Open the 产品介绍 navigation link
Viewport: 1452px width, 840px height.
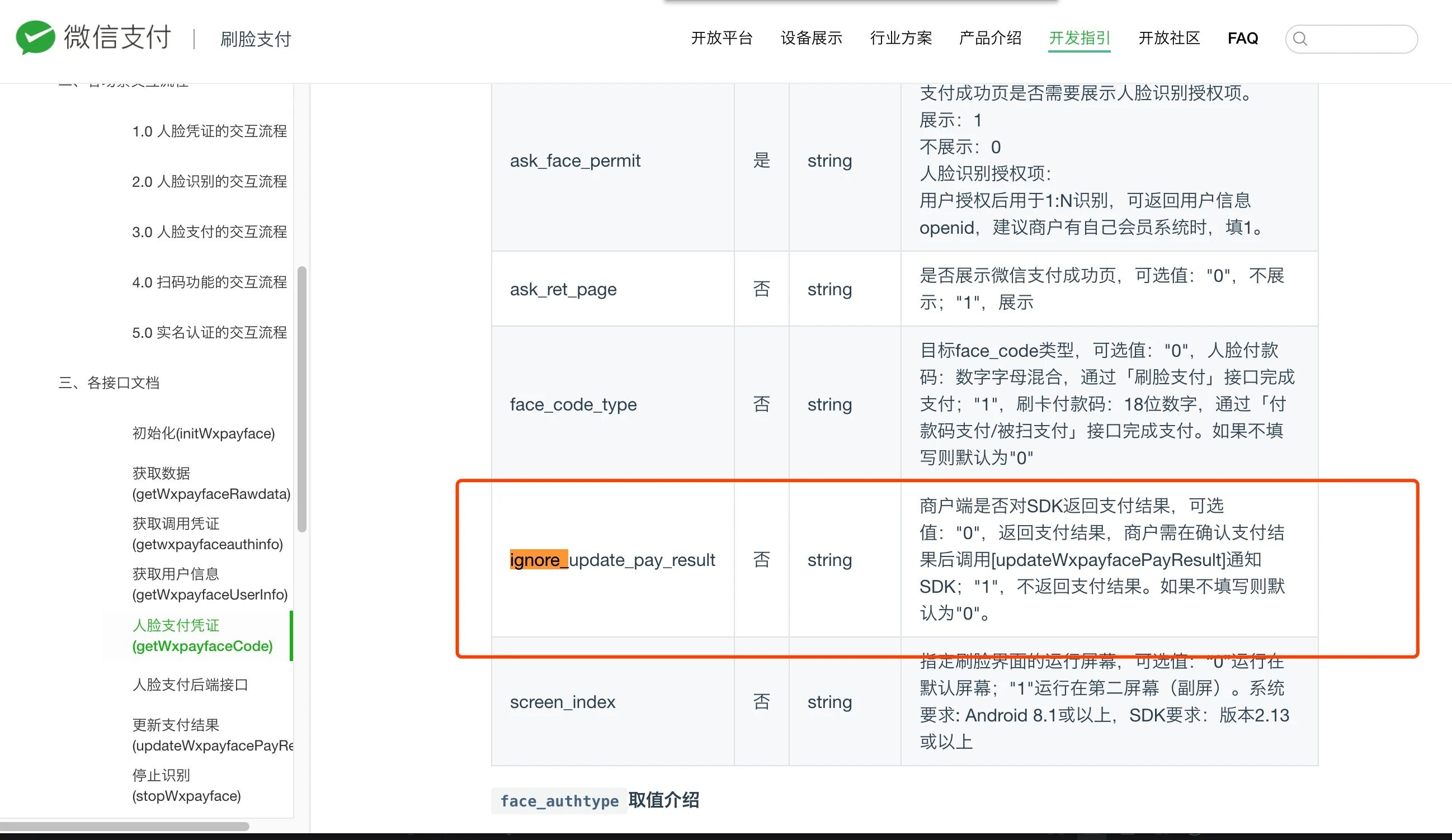(990, 38)
